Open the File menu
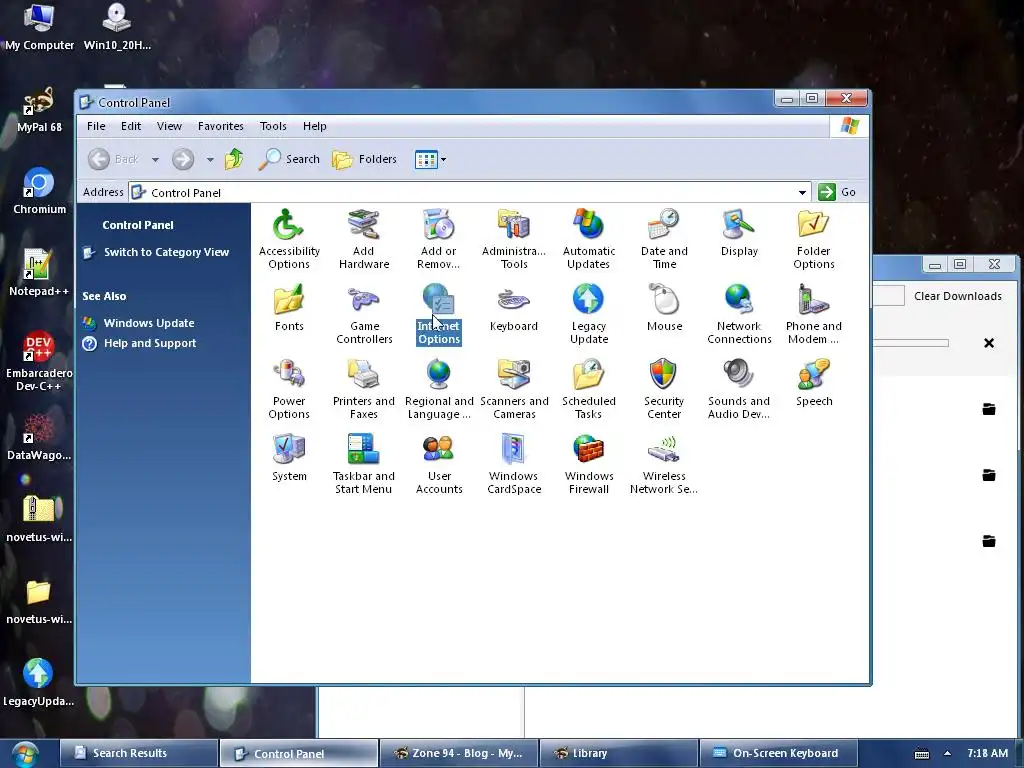Viewport: 1024px width, 768px height. tap(96, 126)
